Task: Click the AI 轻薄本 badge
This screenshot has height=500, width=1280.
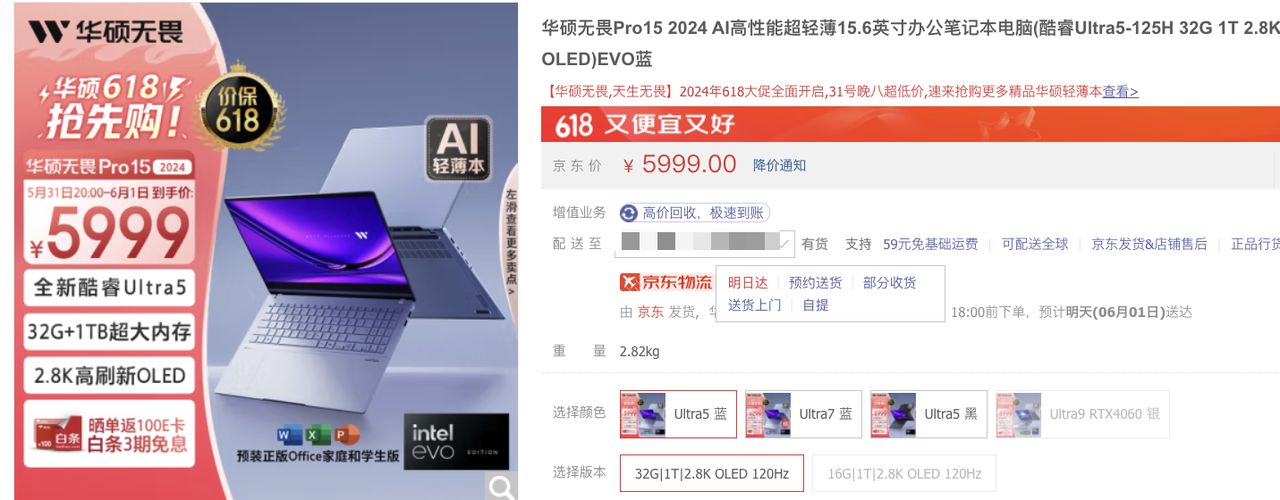Action: 458,150
